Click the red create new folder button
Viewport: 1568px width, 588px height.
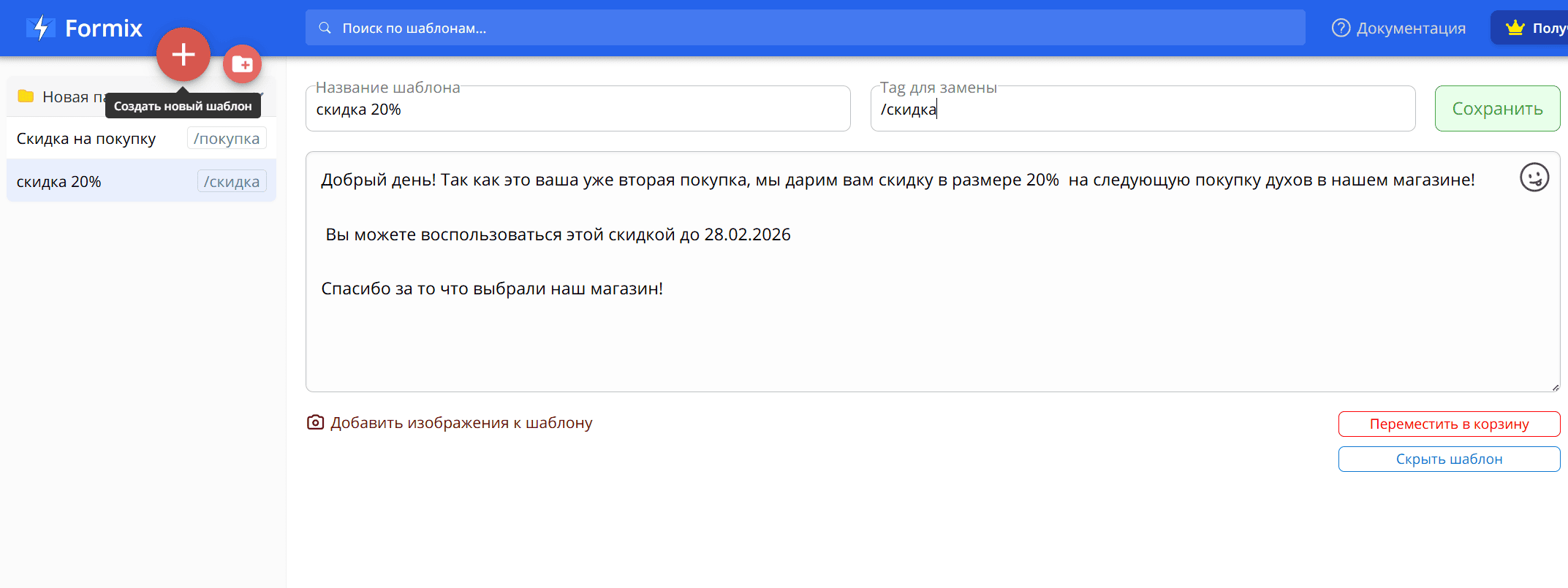tap(242, 65)
